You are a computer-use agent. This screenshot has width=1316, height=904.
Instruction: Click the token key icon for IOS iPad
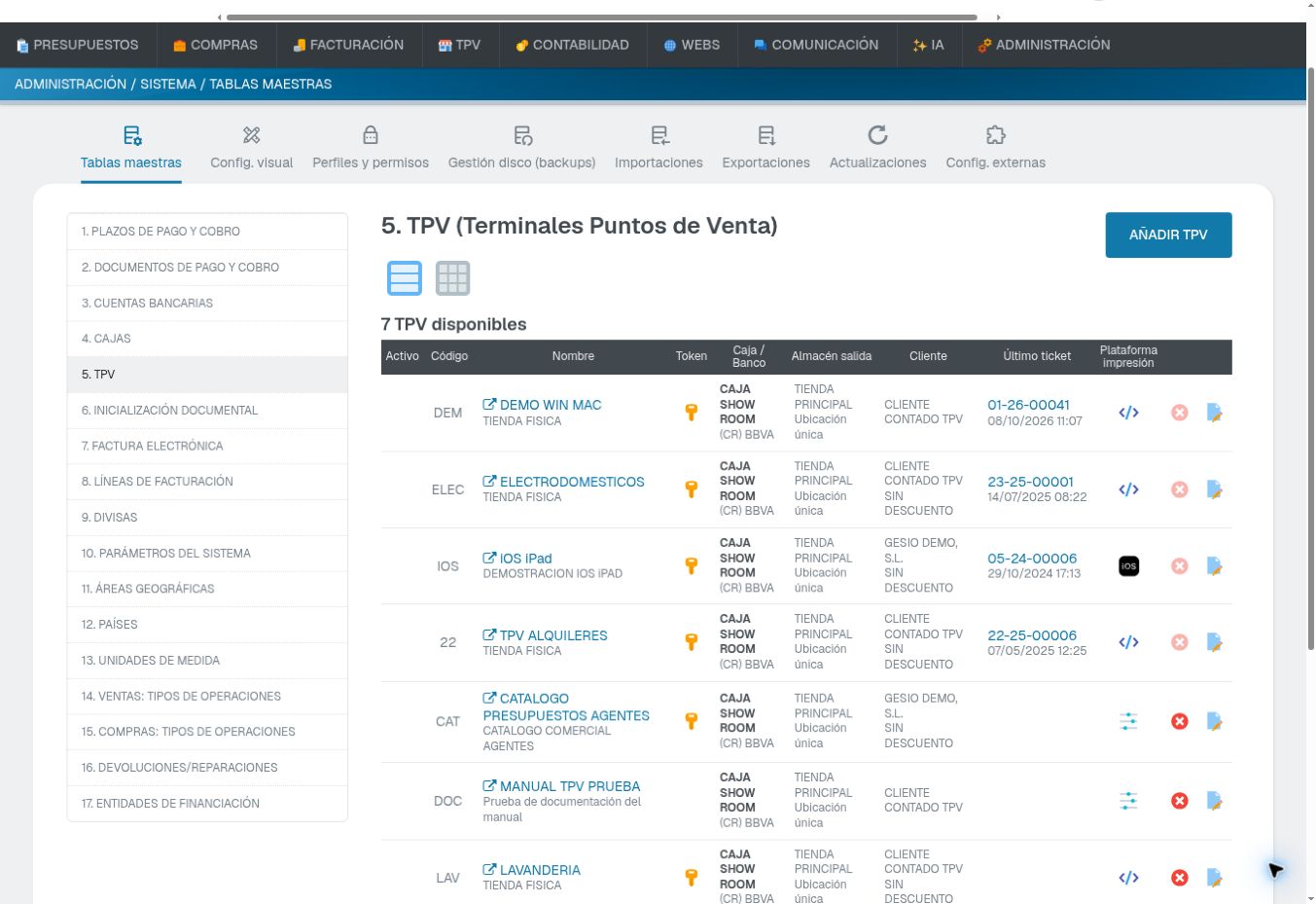click(x=692, y=566)
